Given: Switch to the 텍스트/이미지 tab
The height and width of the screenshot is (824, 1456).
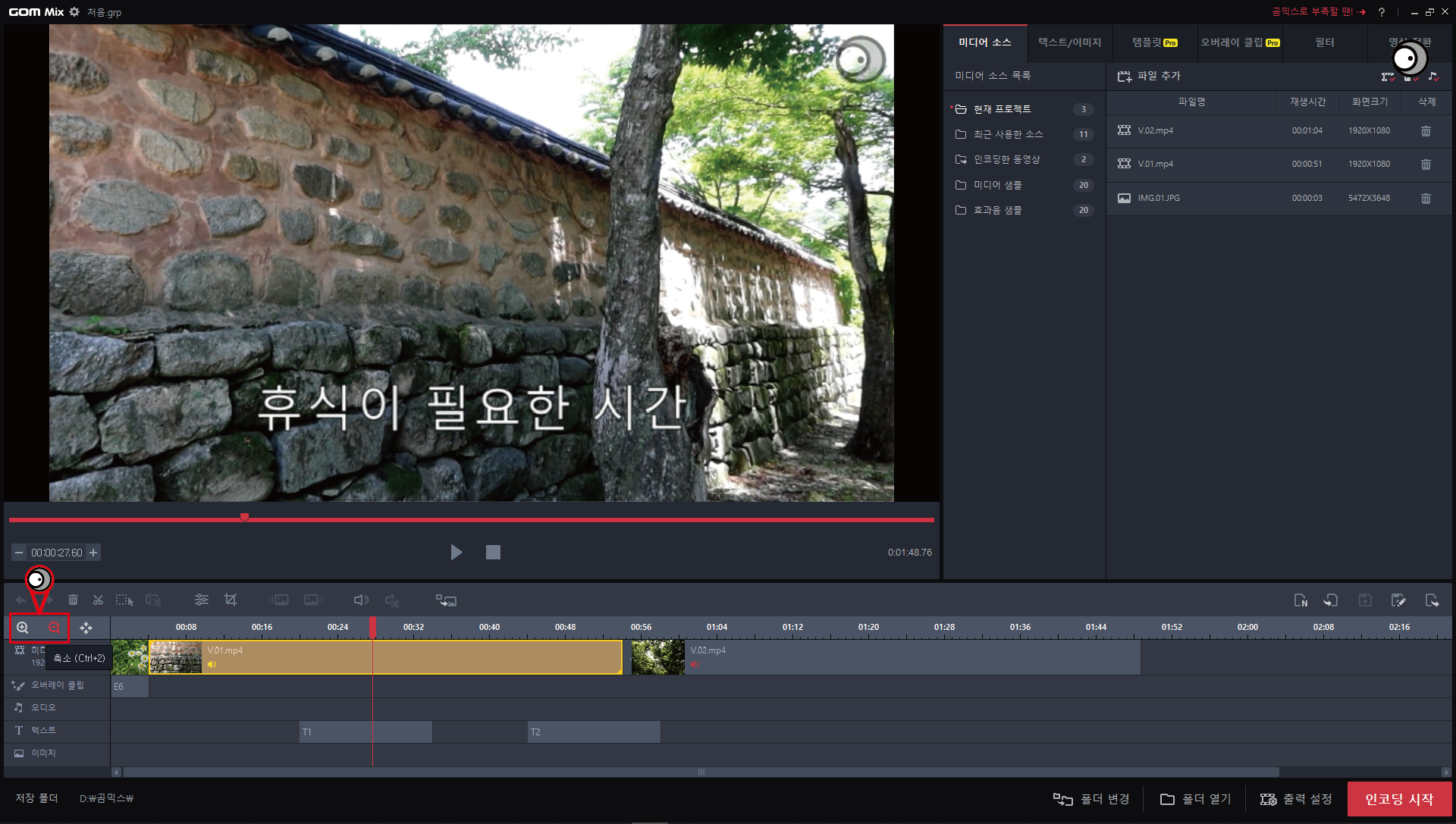Looking at the screenshot, I should [x=1069, y=42].
